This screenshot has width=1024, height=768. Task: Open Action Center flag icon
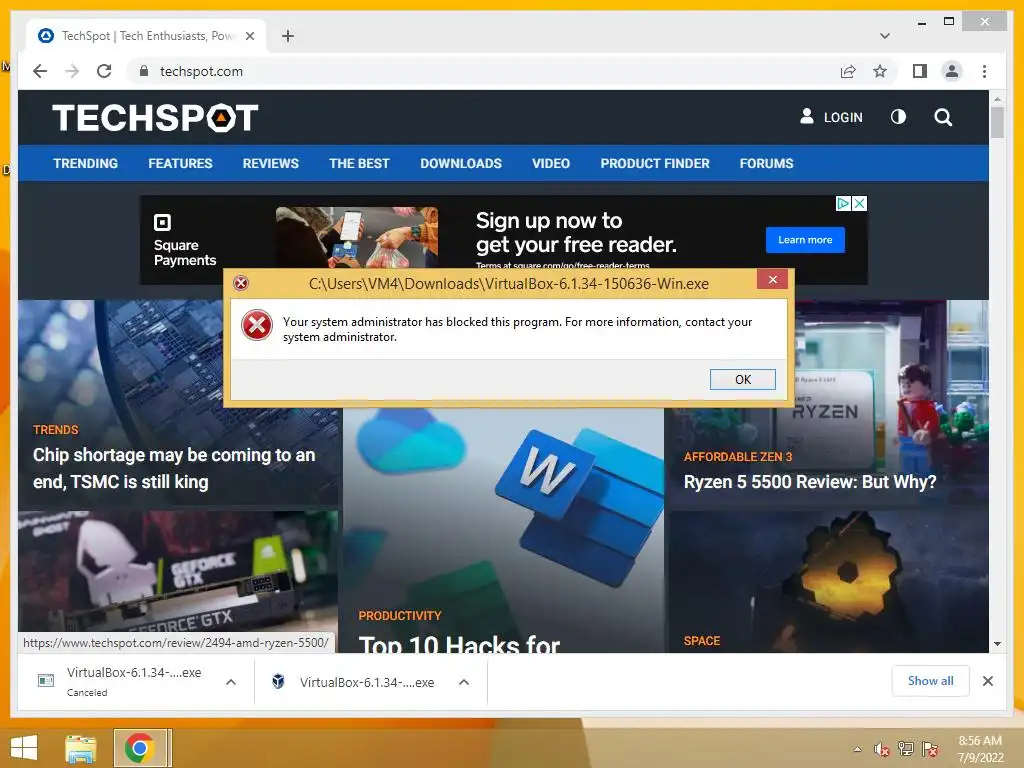coord(930,749)
